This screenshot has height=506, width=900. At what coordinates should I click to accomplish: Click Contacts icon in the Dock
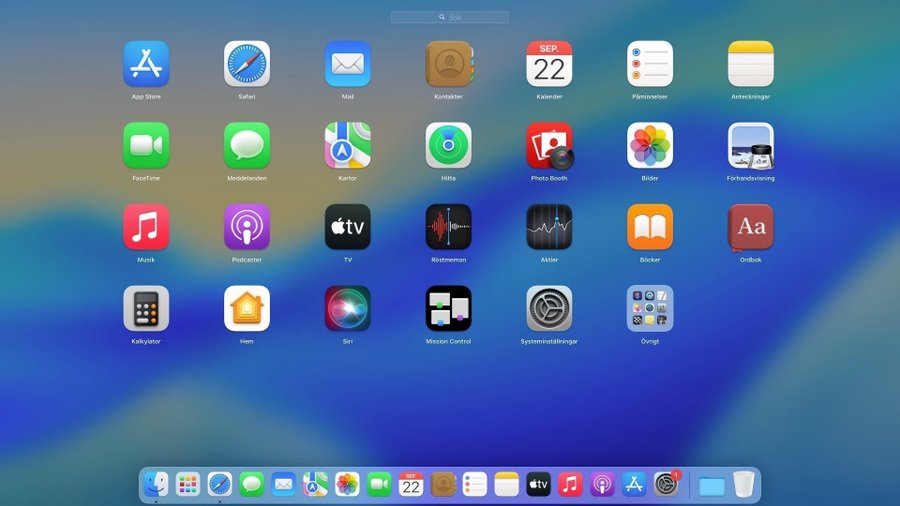443,485
